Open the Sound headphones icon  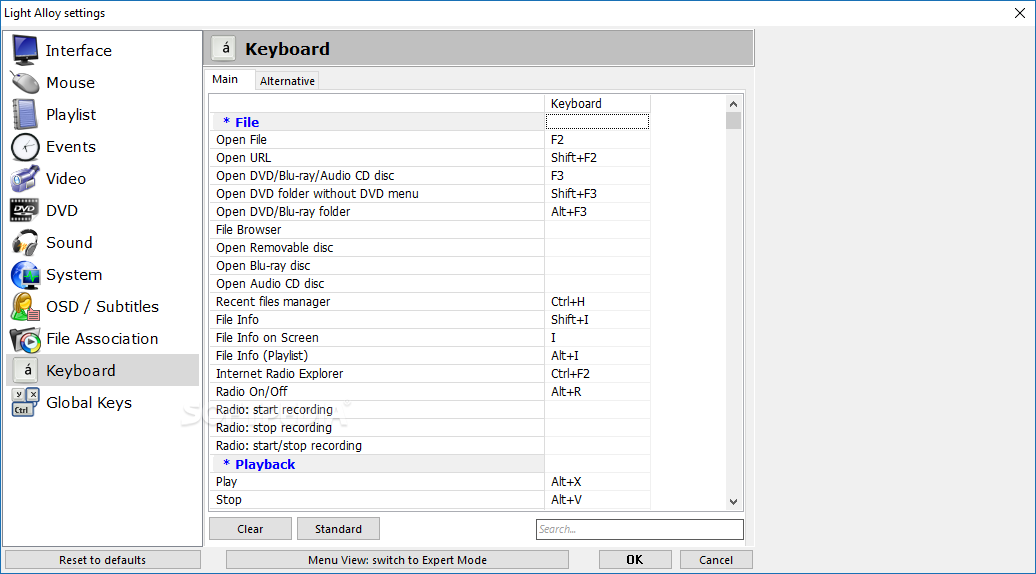click(25, 242)
